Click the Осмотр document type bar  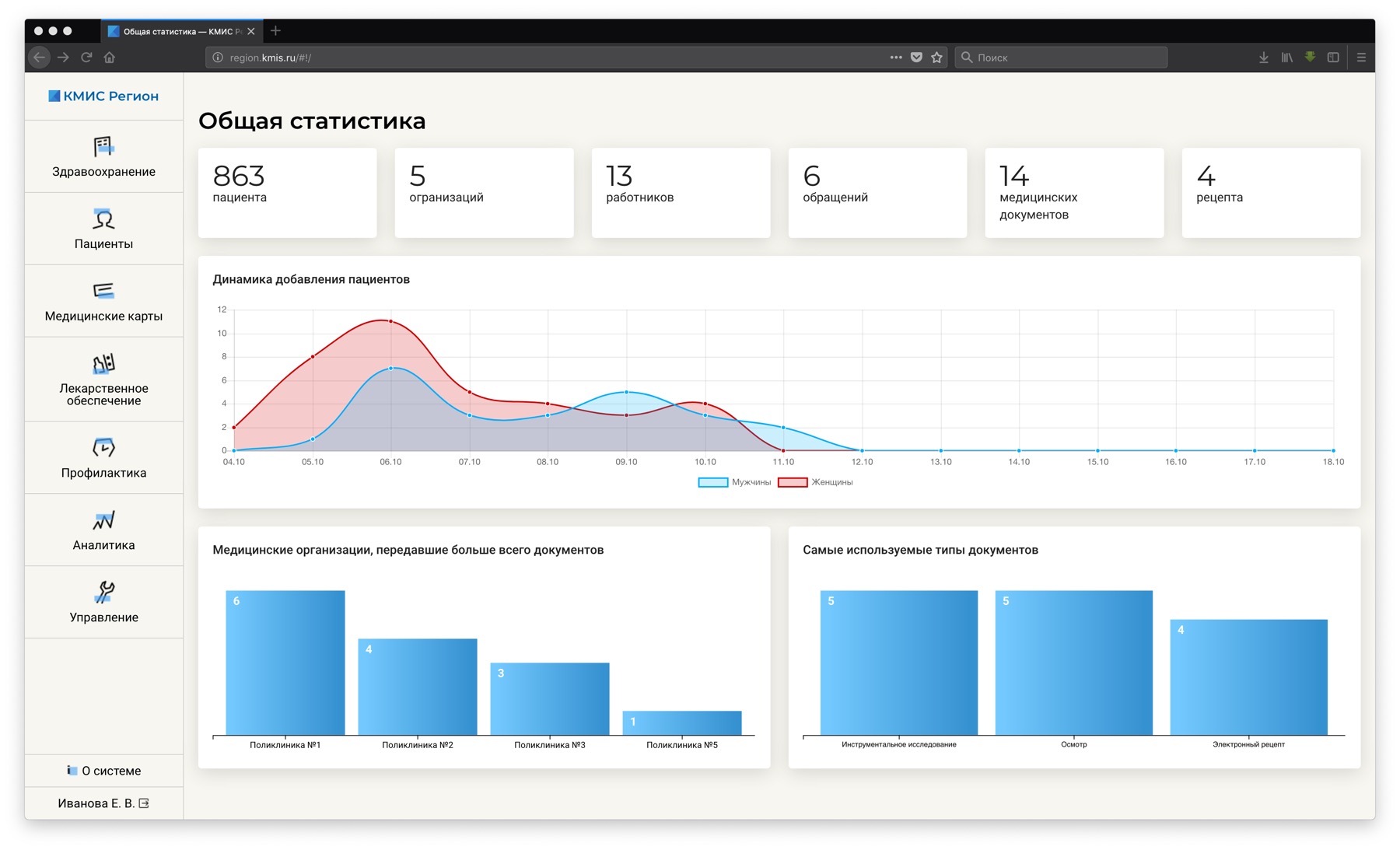(1074, 663)
